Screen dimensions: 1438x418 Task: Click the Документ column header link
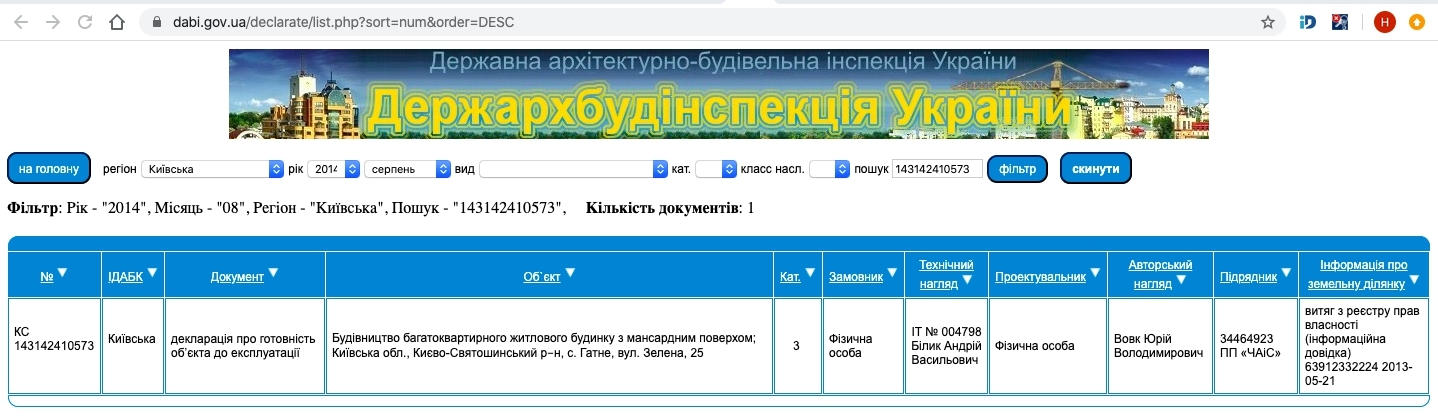237,276
